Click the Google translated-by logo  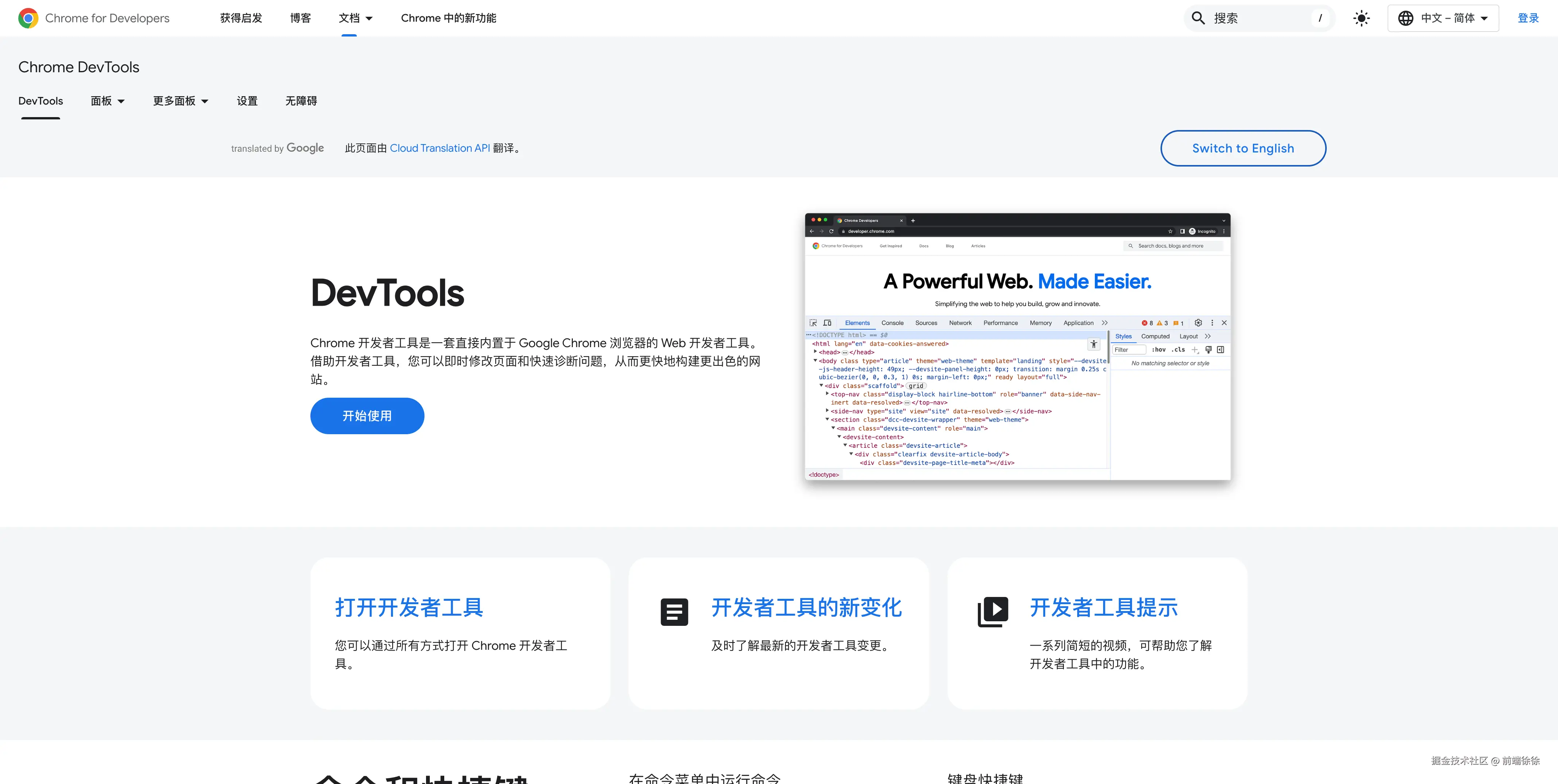(305, 148)
